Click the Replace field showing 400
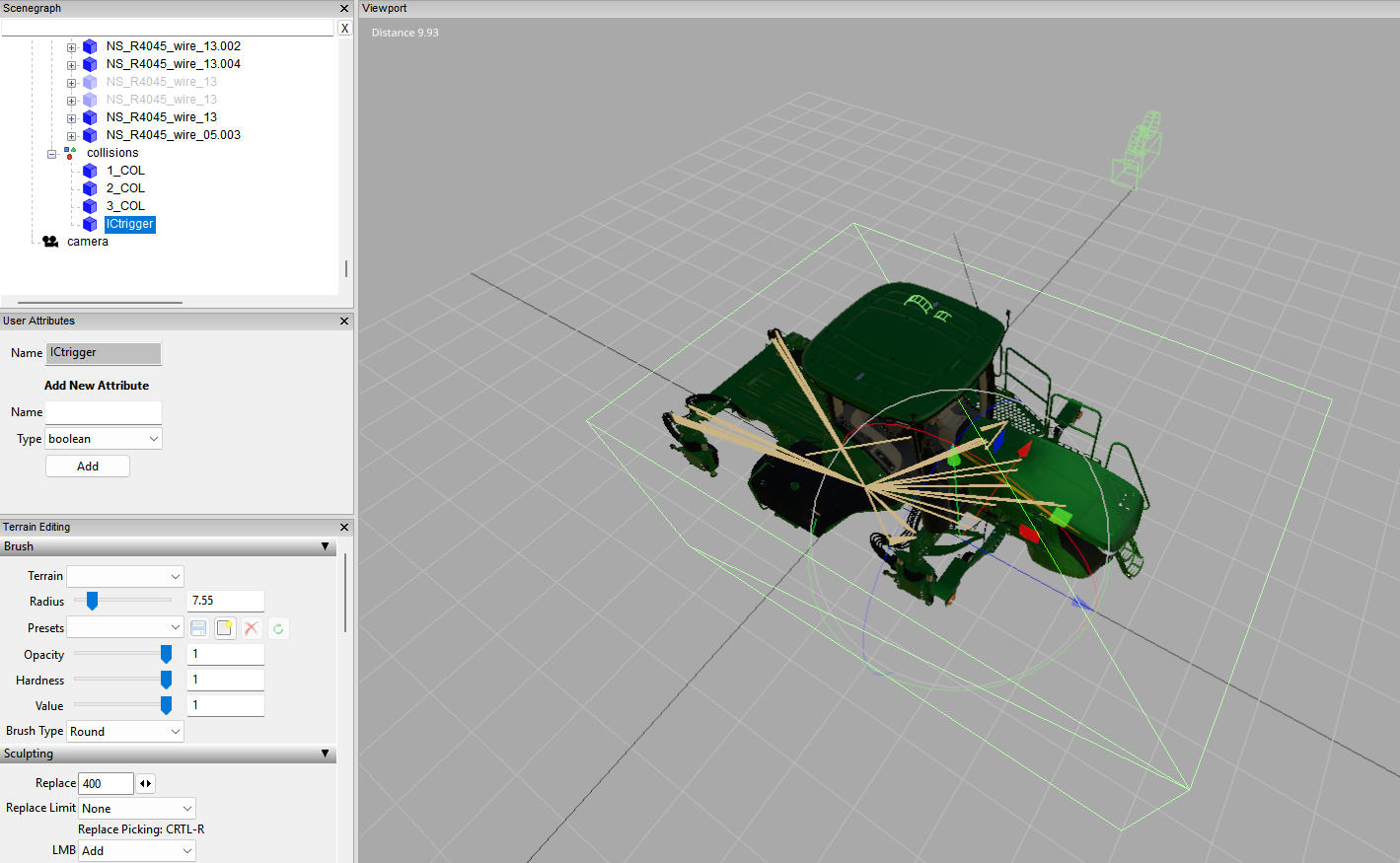This screenshot has width=1400, height=863. (x=106, y=783)
